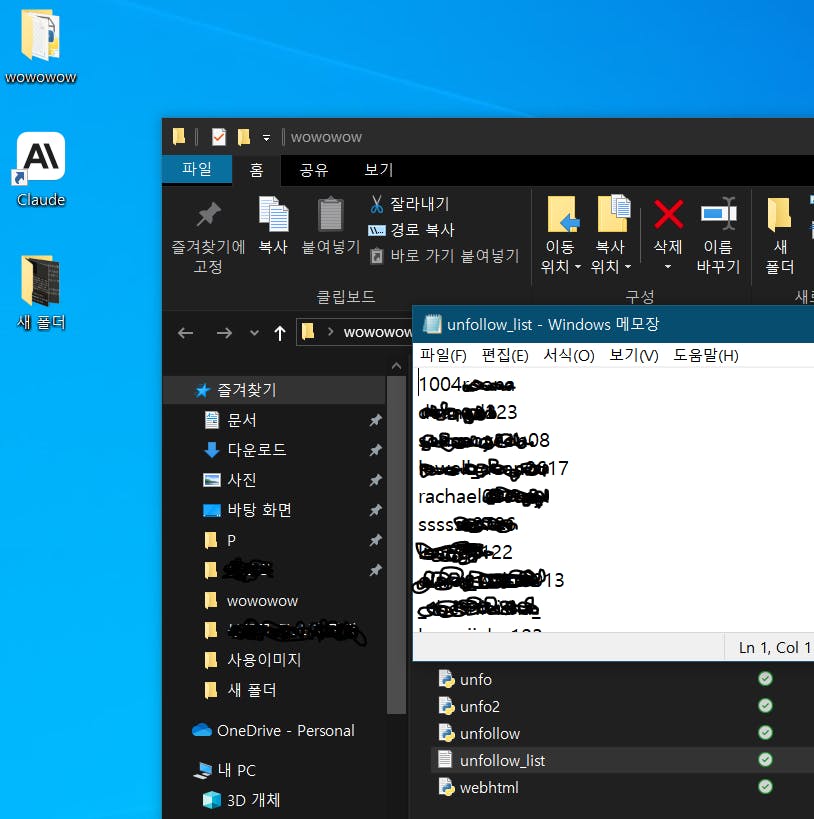Click the address bar breadcrumb chevron
The height and width of the screenshot is (819, 814).
pyautogui.click(x=330, y=332)
